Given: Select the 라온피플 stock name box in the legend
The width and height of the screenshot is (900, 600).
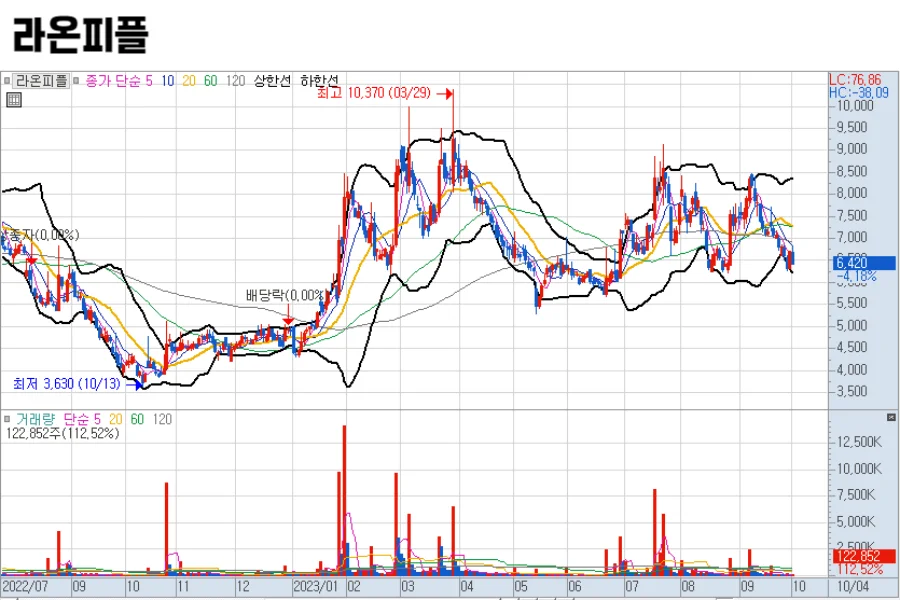Looking at the screenshot, I should [x=41, y=81].
